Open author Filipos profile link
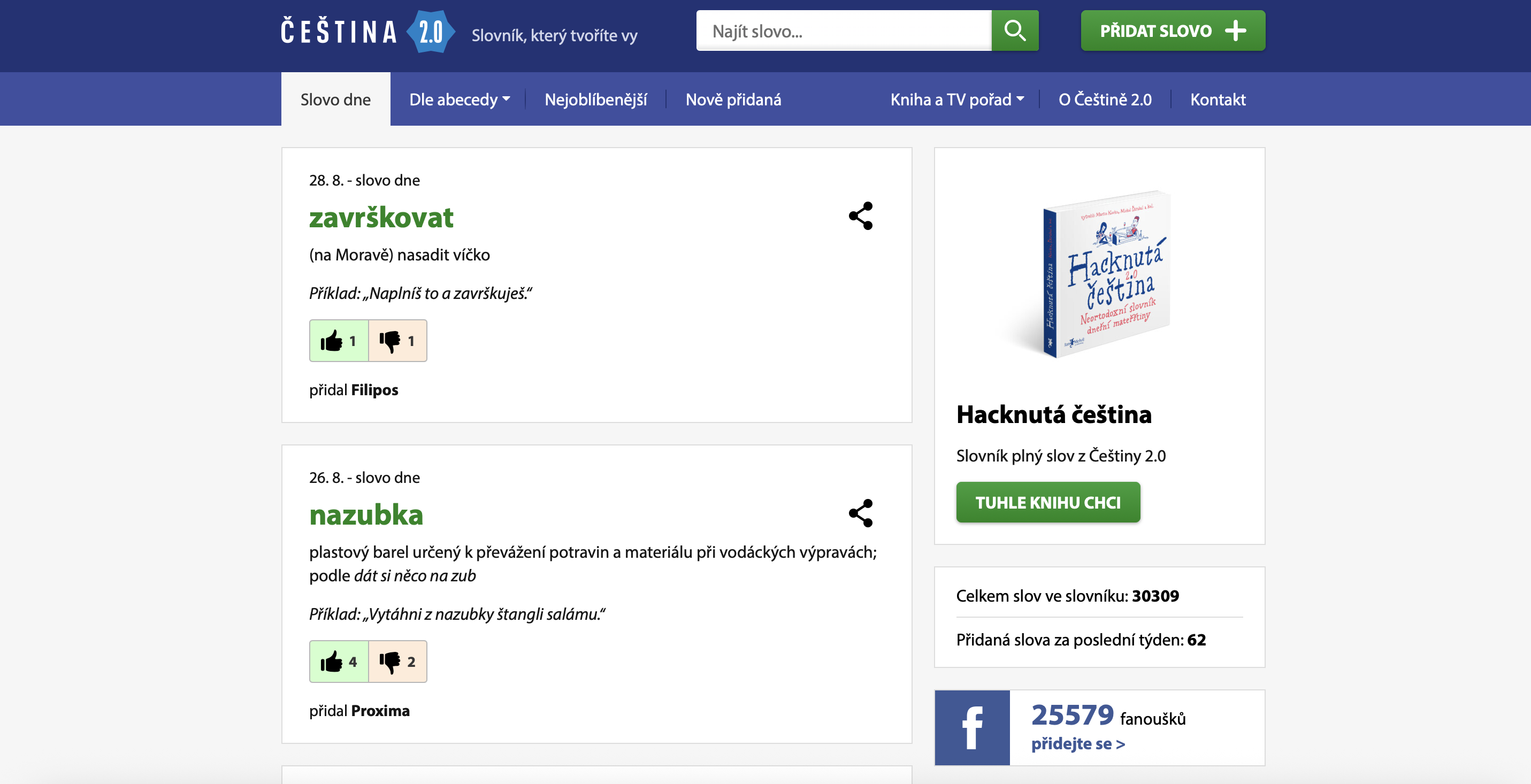Screen dimensions: 1531x784 click(374, 390)
